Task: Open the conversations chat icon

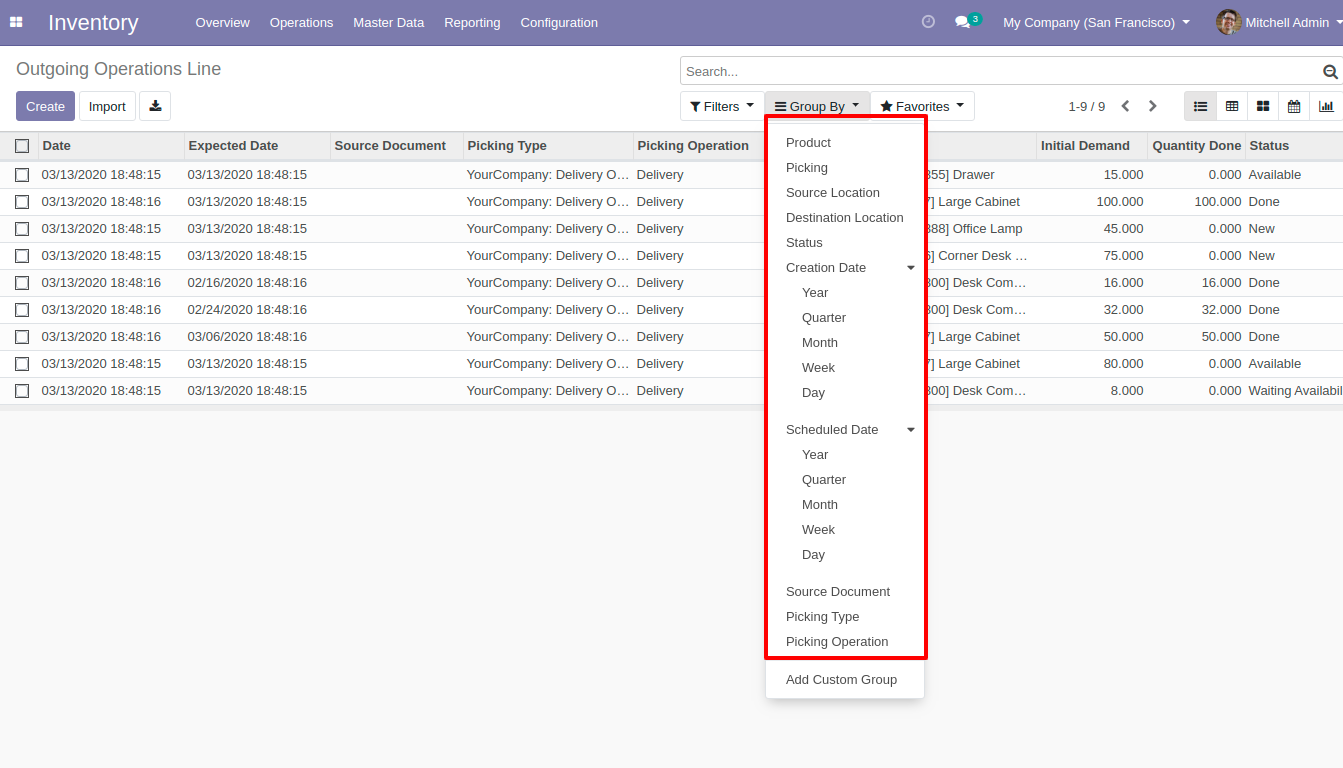Action: coord(962,22)
